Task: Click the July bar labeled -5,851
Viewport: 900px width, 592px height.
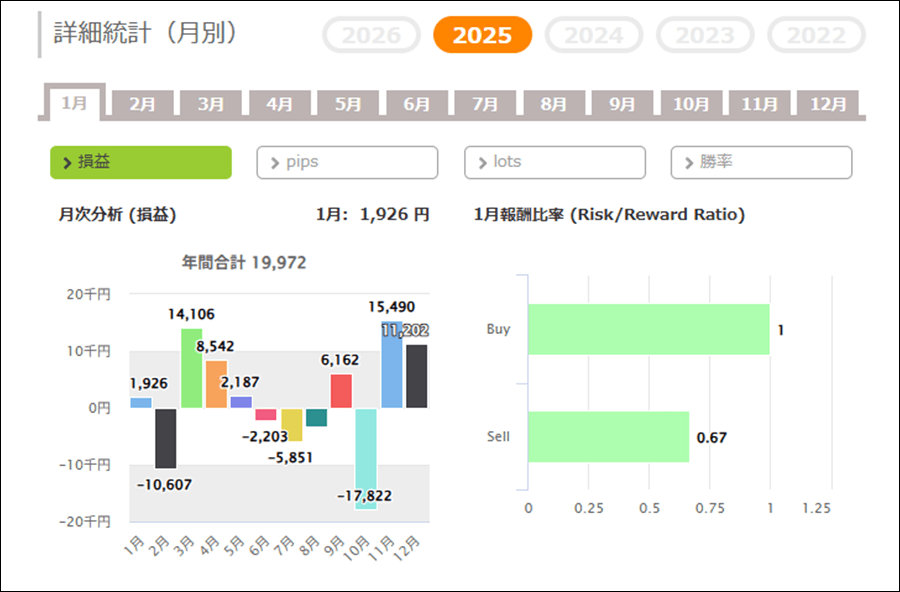Action: [x=292, y=425]
